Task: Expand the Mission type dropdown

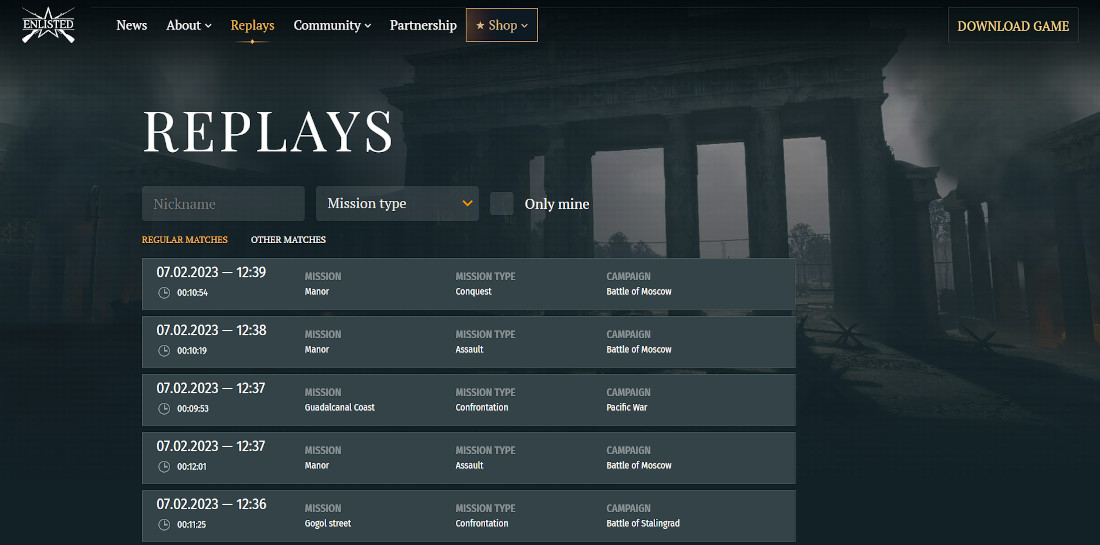Action: point(398,203)
